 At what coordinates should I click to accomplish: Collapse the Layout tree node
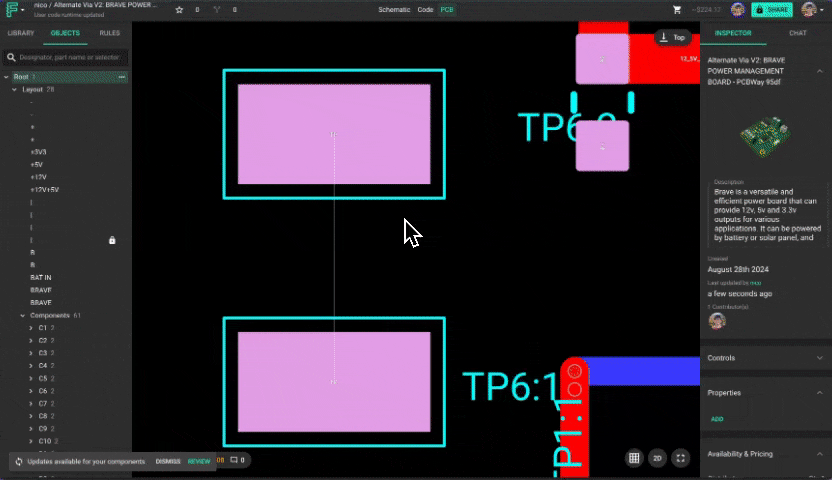point(14,90)
